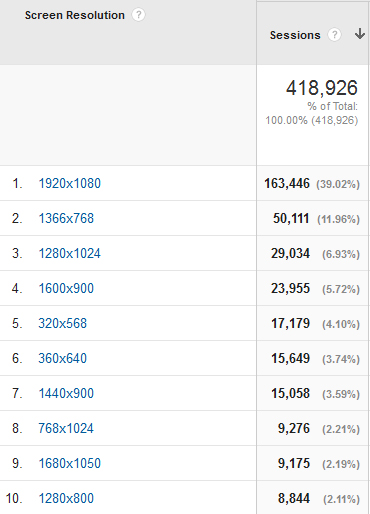Open the 1440x900 resolution link

(66, 393)
